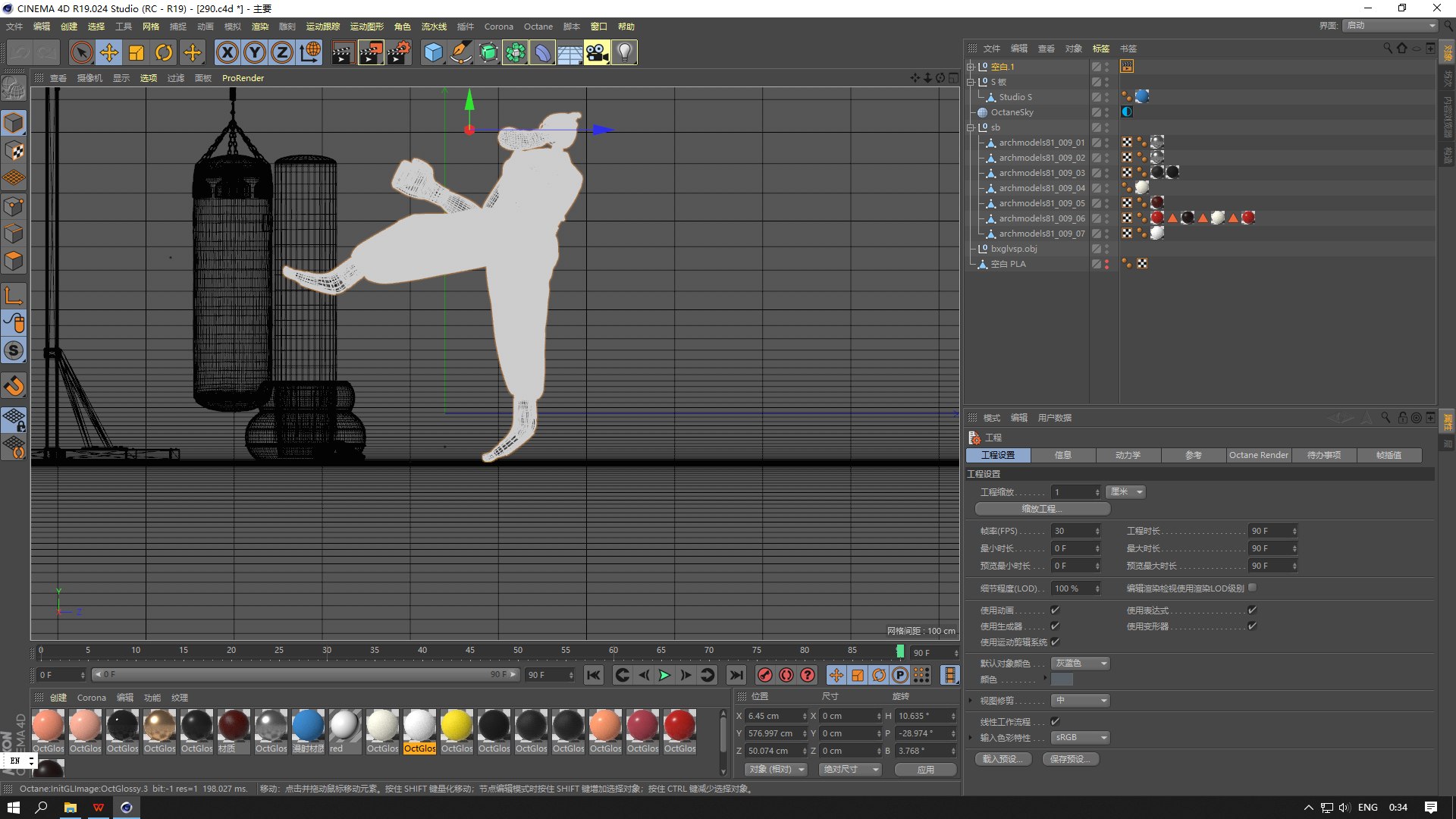
Task: Click the 载入预设... button
Action: coord(1003,759)
